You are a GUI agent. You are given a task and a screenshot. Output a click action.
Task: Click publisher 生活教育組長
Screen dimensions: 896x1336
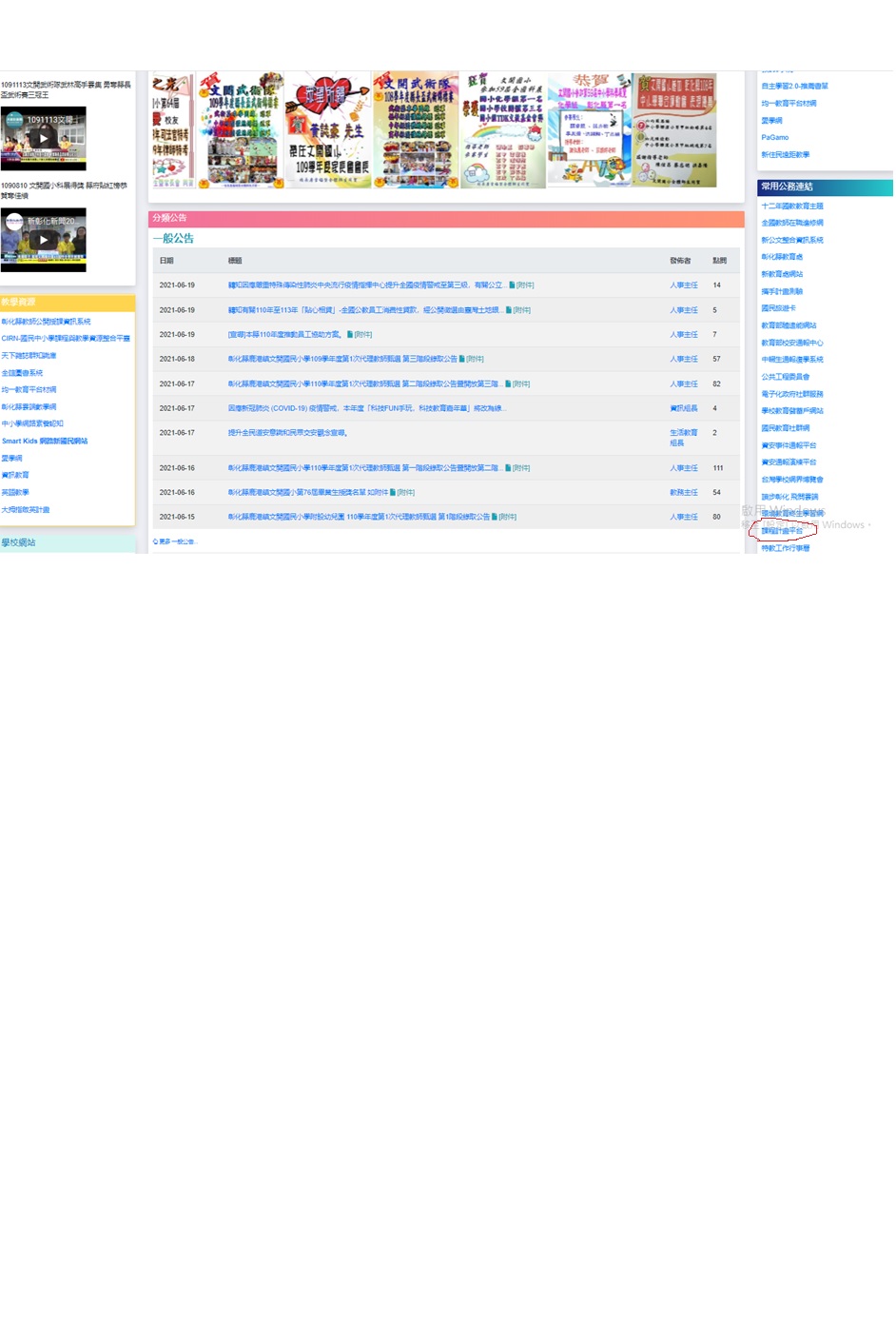click(684, 438)
